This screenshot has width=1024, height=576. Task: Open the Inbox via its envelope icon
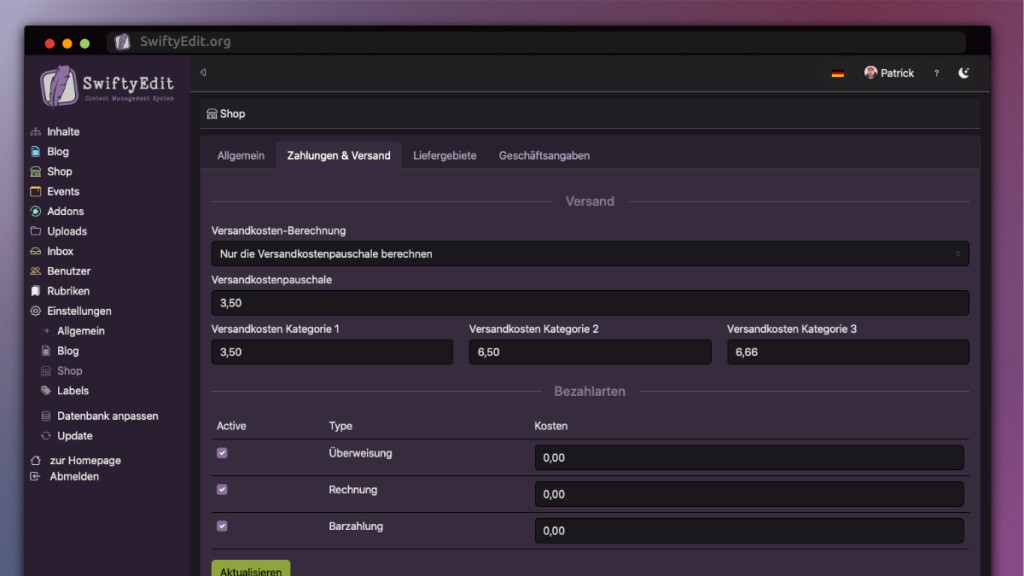click(x=36, y=252)
